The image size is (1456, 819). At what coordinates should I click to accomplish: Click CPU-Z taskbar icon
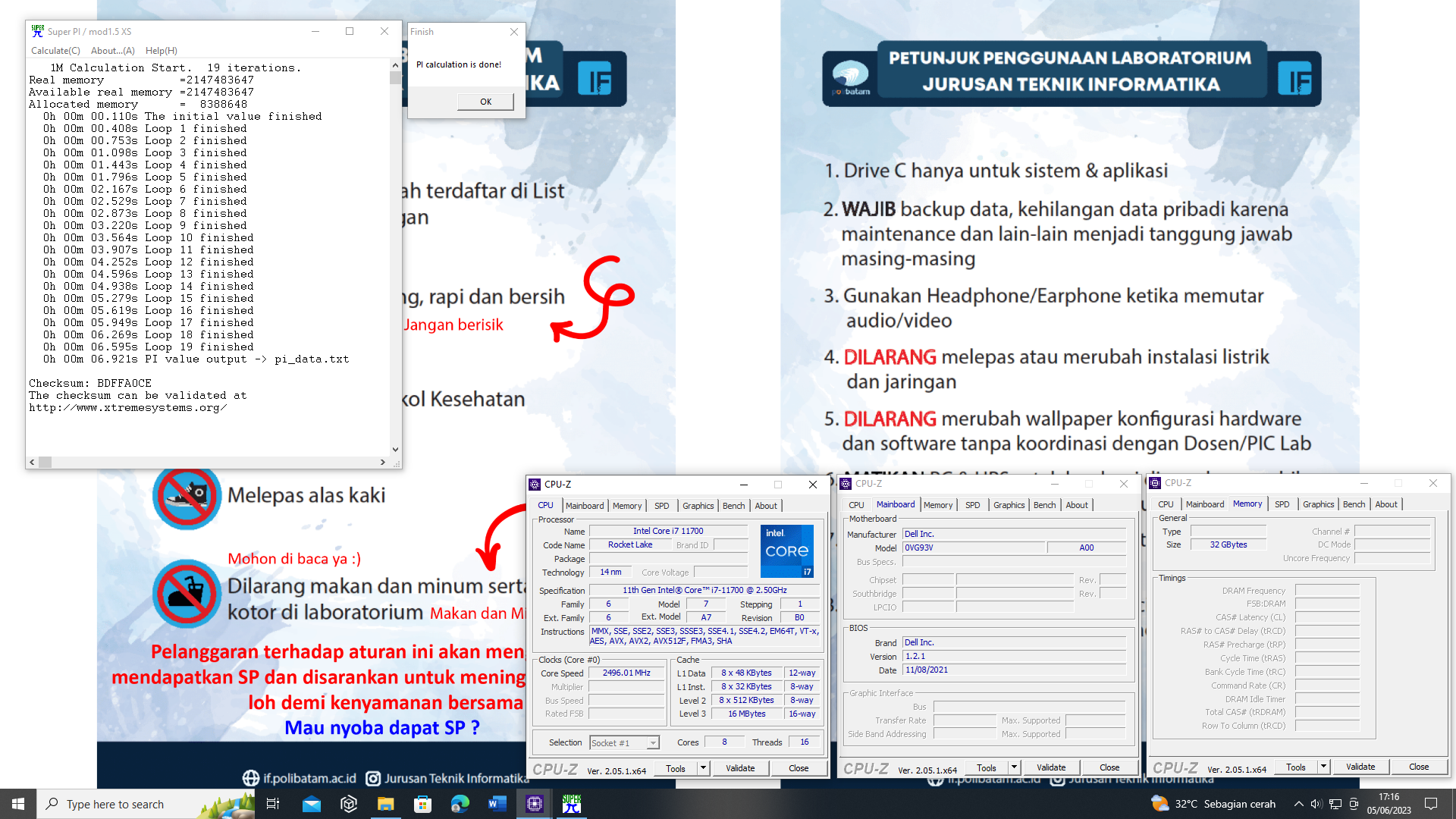[x=534, y=804]
